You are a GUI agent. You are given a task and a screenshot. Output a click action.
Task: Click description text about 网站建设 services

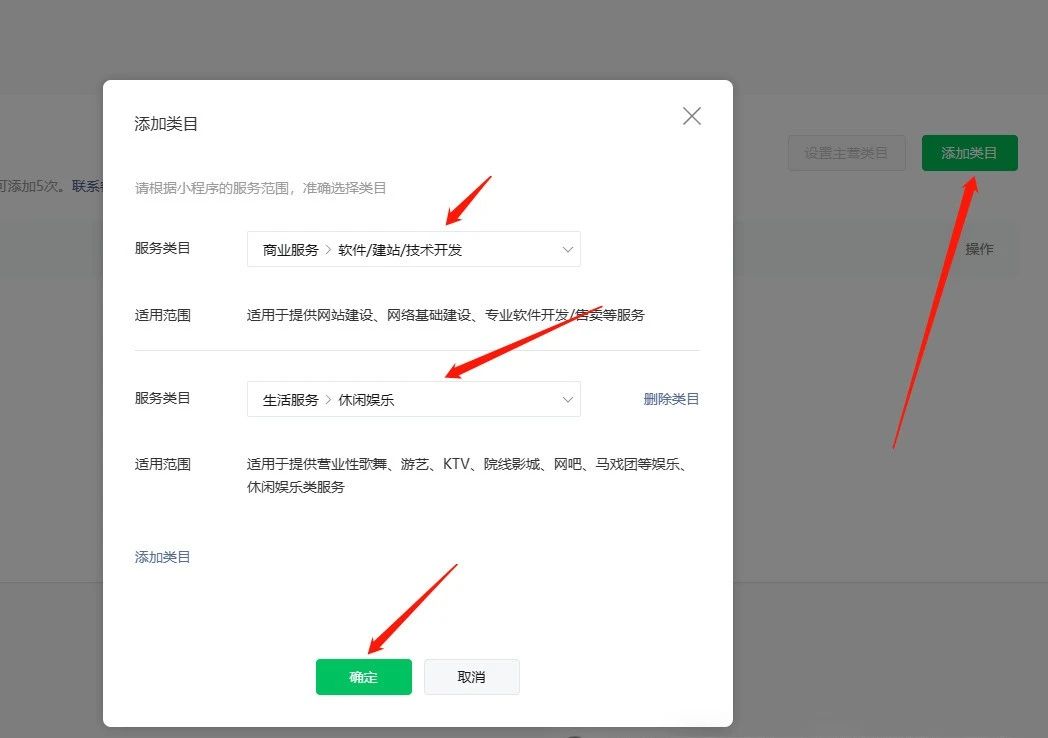coord(445,315)
